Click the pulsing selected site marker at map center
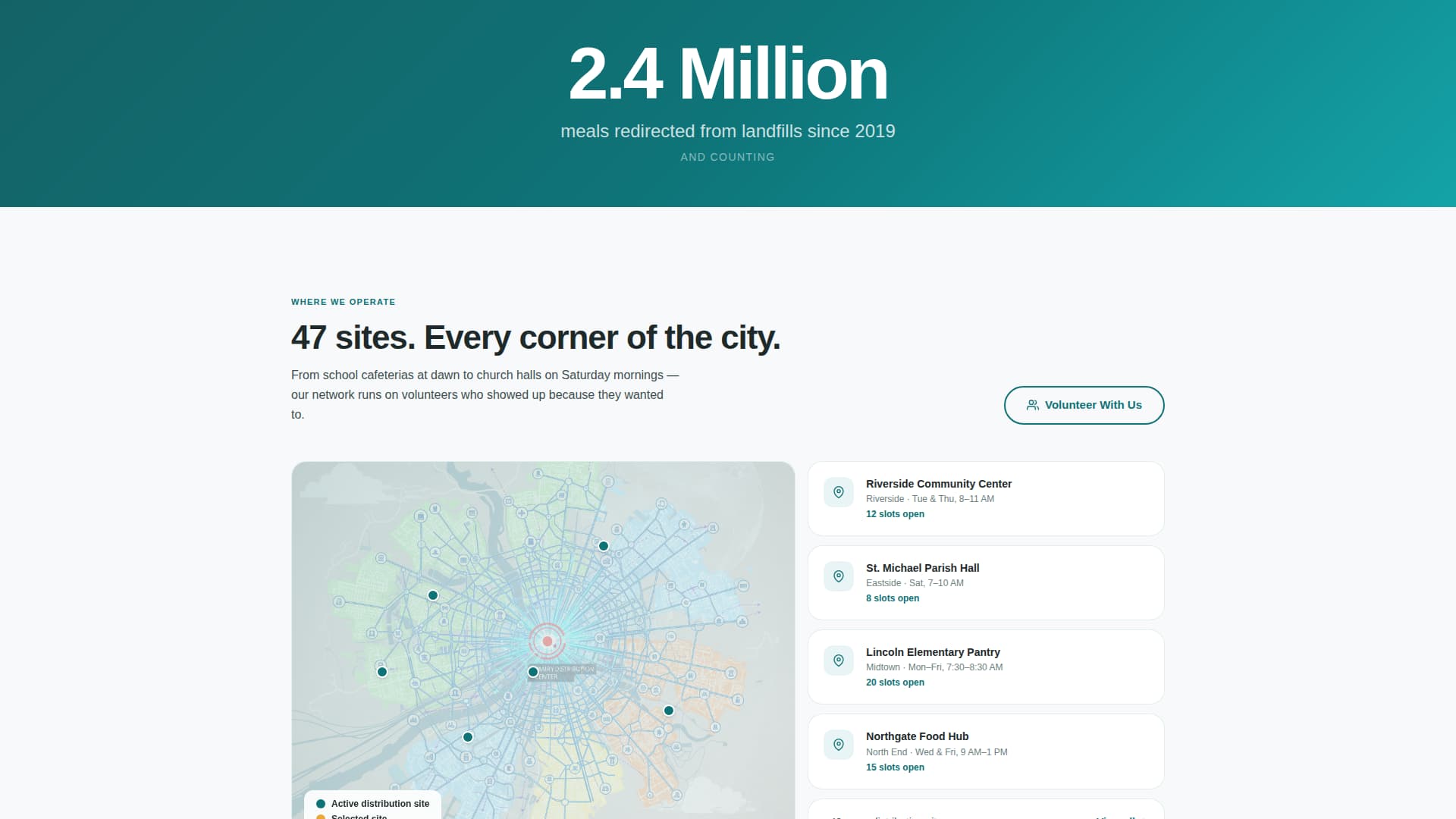 546,641
